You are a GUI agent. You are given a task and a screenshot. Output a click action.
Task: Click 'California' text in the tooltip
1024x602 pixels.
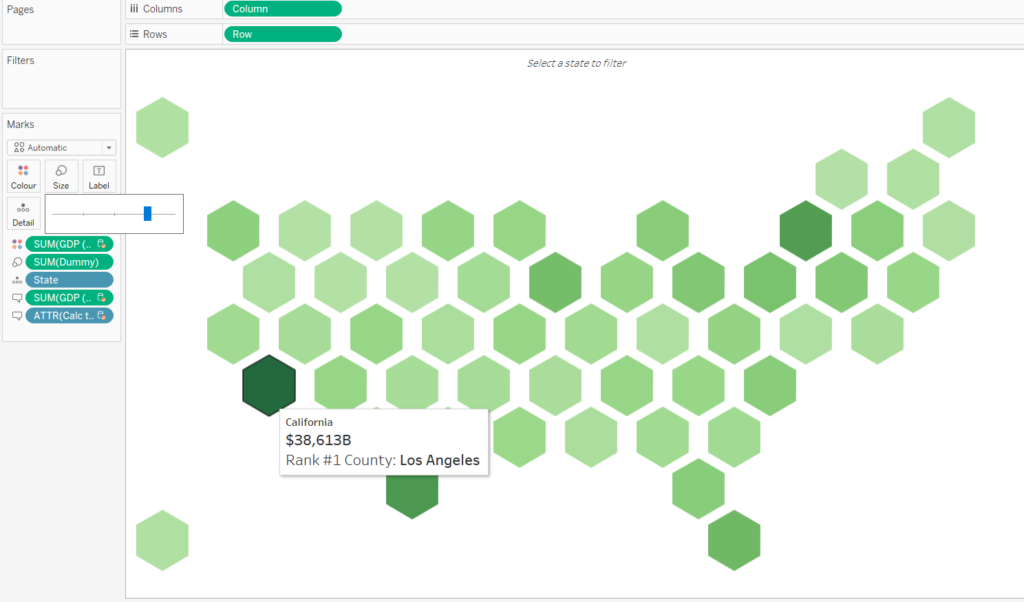pyautogui.click(x=309, y=422)
